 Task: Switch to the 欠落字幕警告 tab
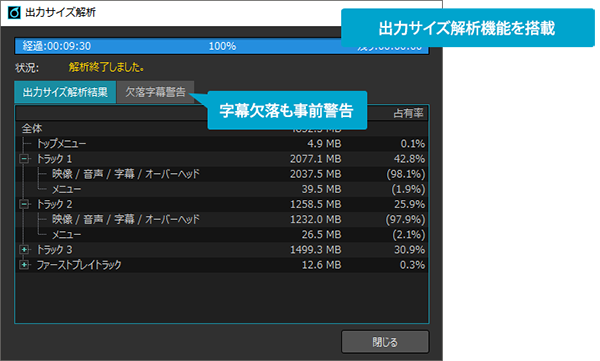(x=155, y=92)
